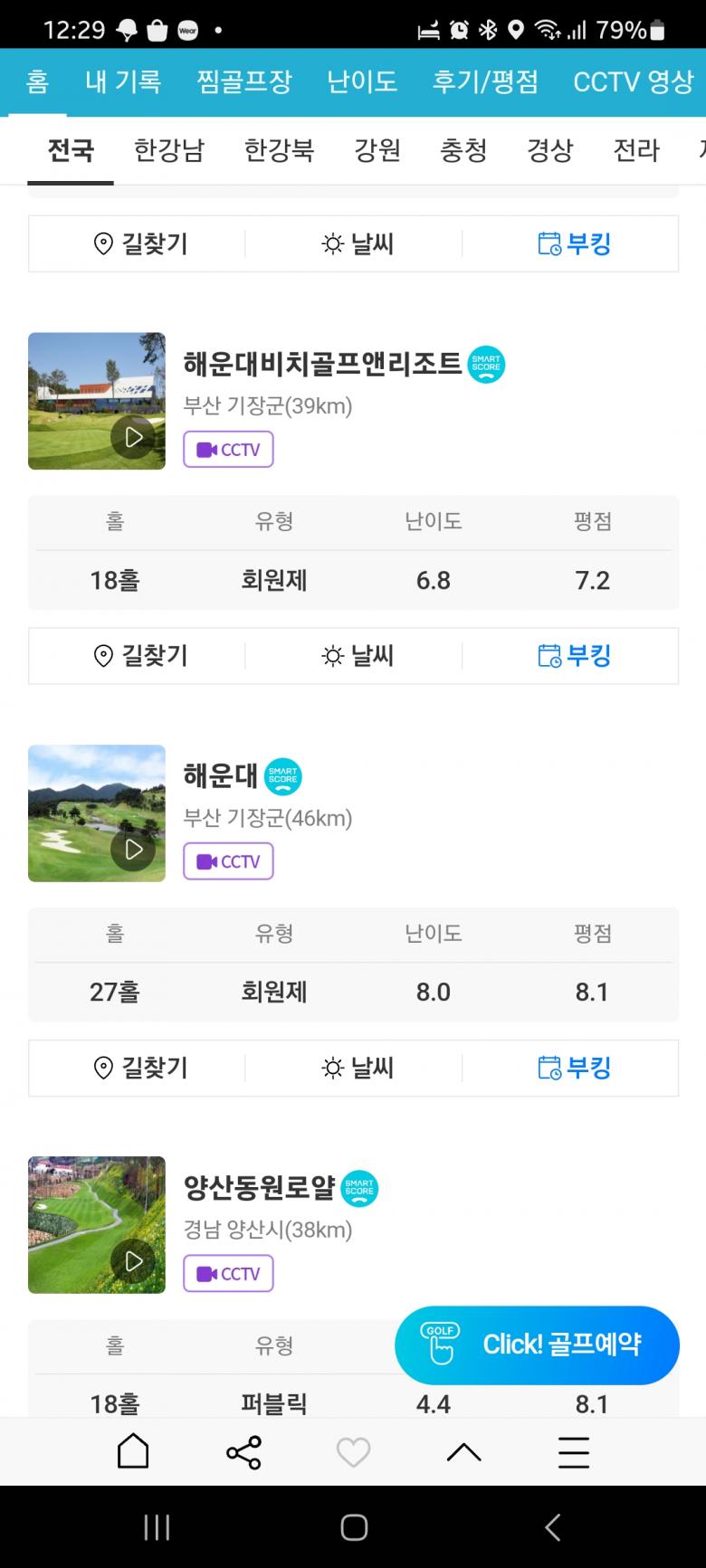Tap the scroll-to-top chevron arrow
Image resolution: width=706 pixels, height=1568 pixels.
point(463,1452)
